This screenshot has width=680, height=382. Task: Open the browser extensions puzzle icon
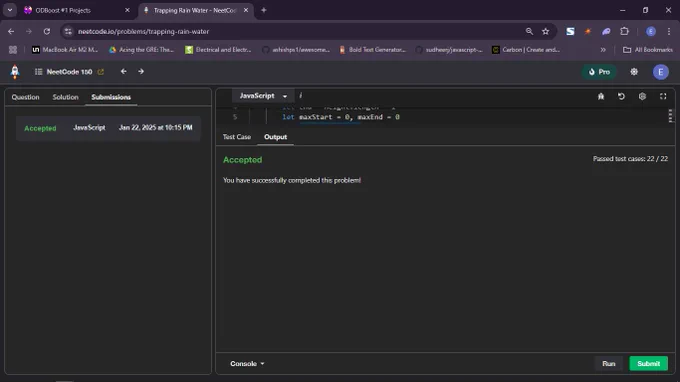(624, 31)
